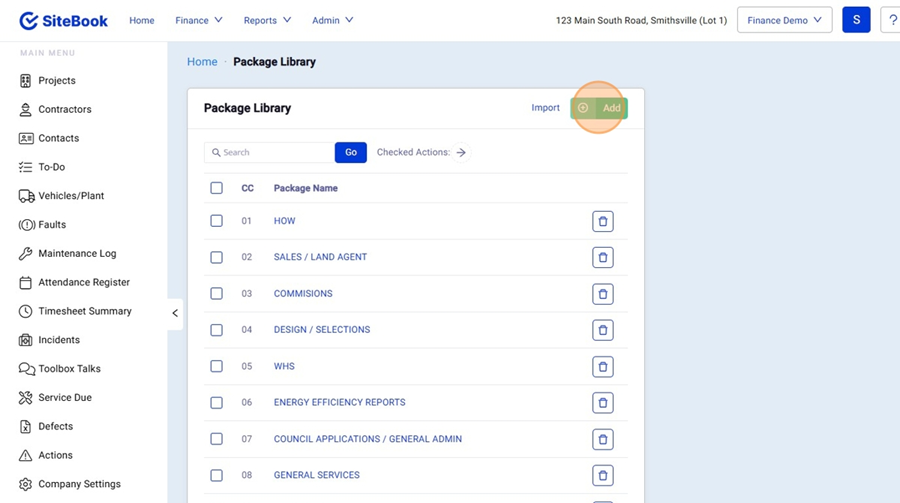
Task: Delete the HOW package via trash icon
Action: pos(602,221)
